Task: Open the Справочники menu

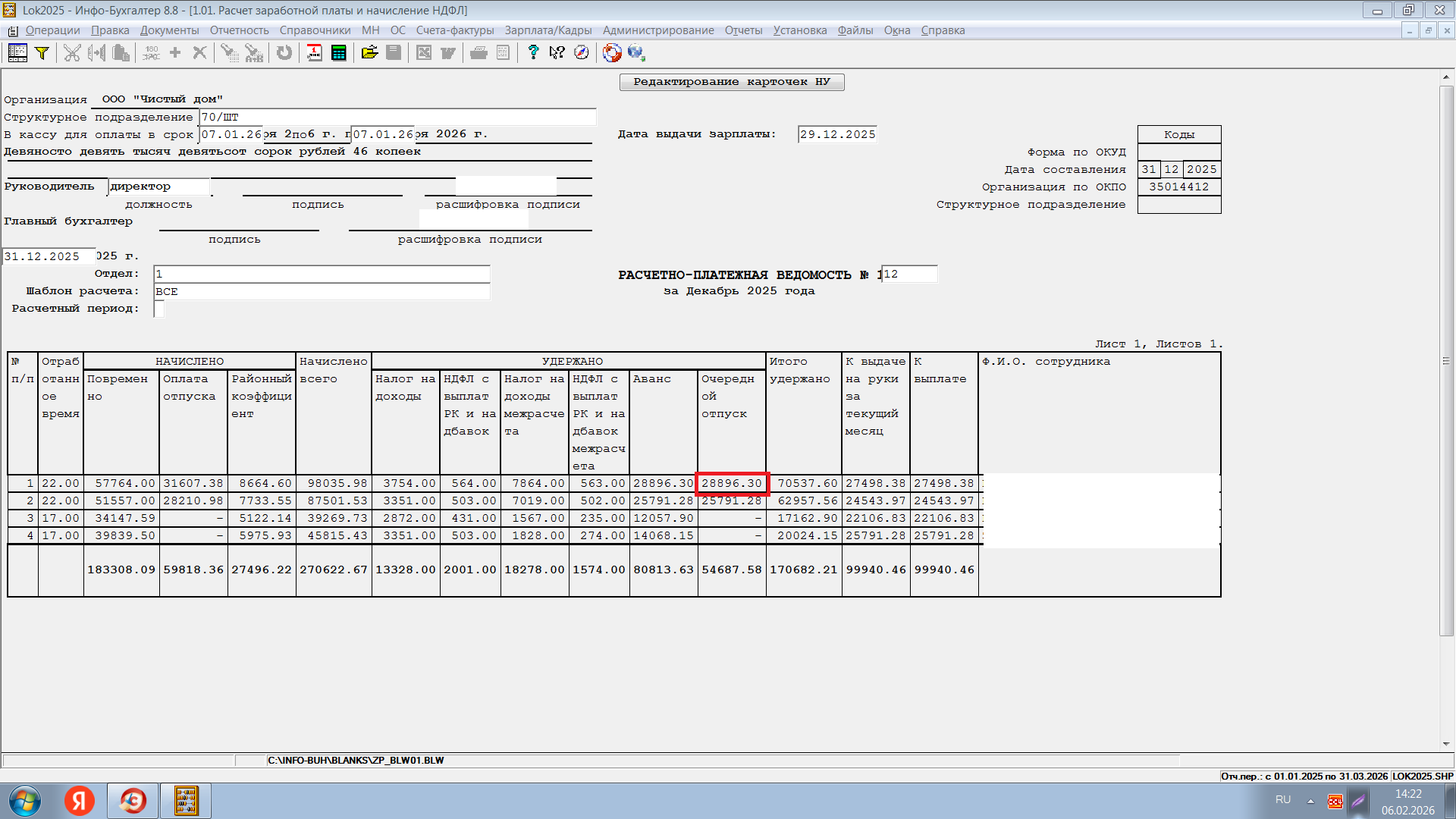Action: pyautogui.click(x=315, y=30)
